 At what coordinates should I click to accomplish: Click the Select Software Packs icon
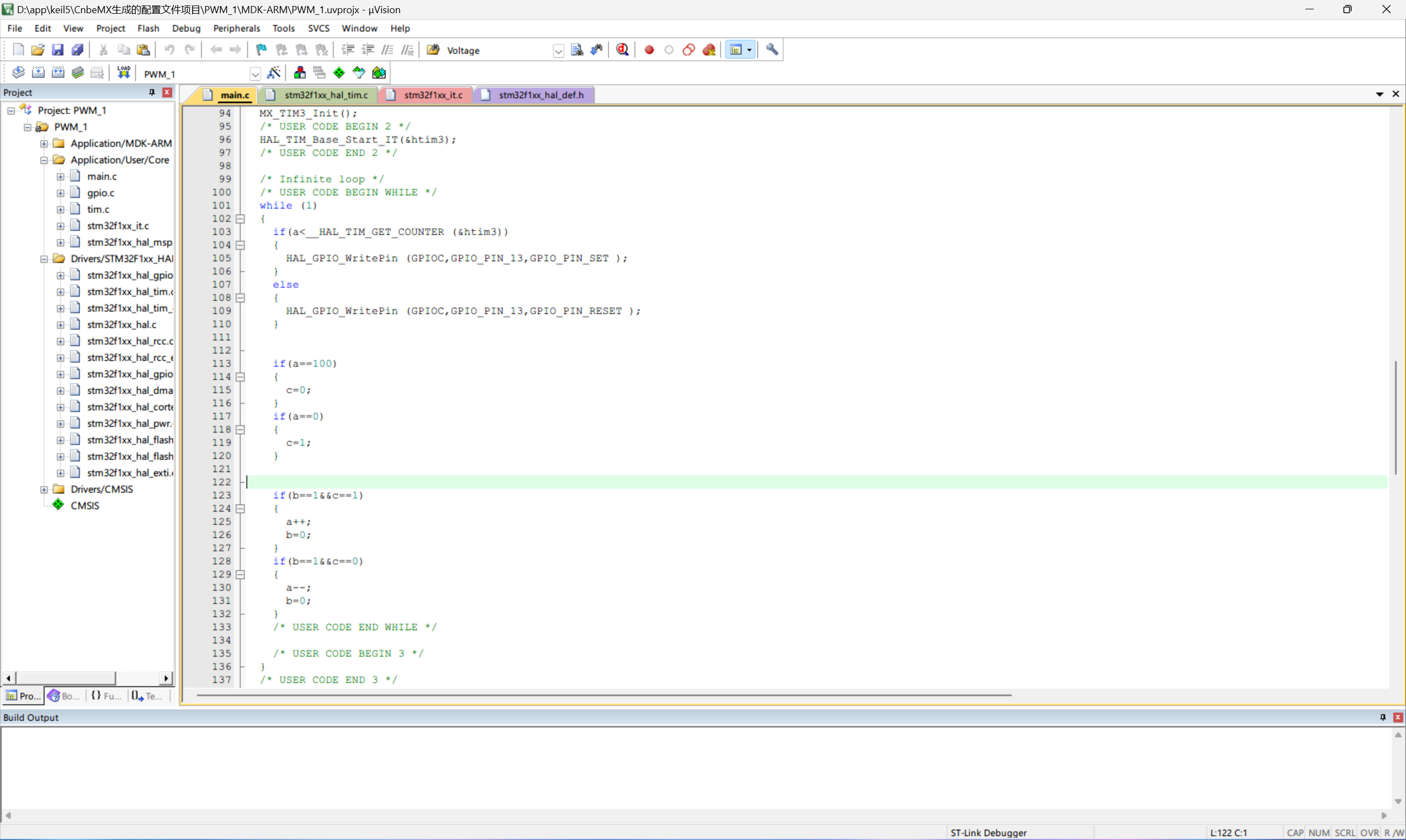click(359, 72)
